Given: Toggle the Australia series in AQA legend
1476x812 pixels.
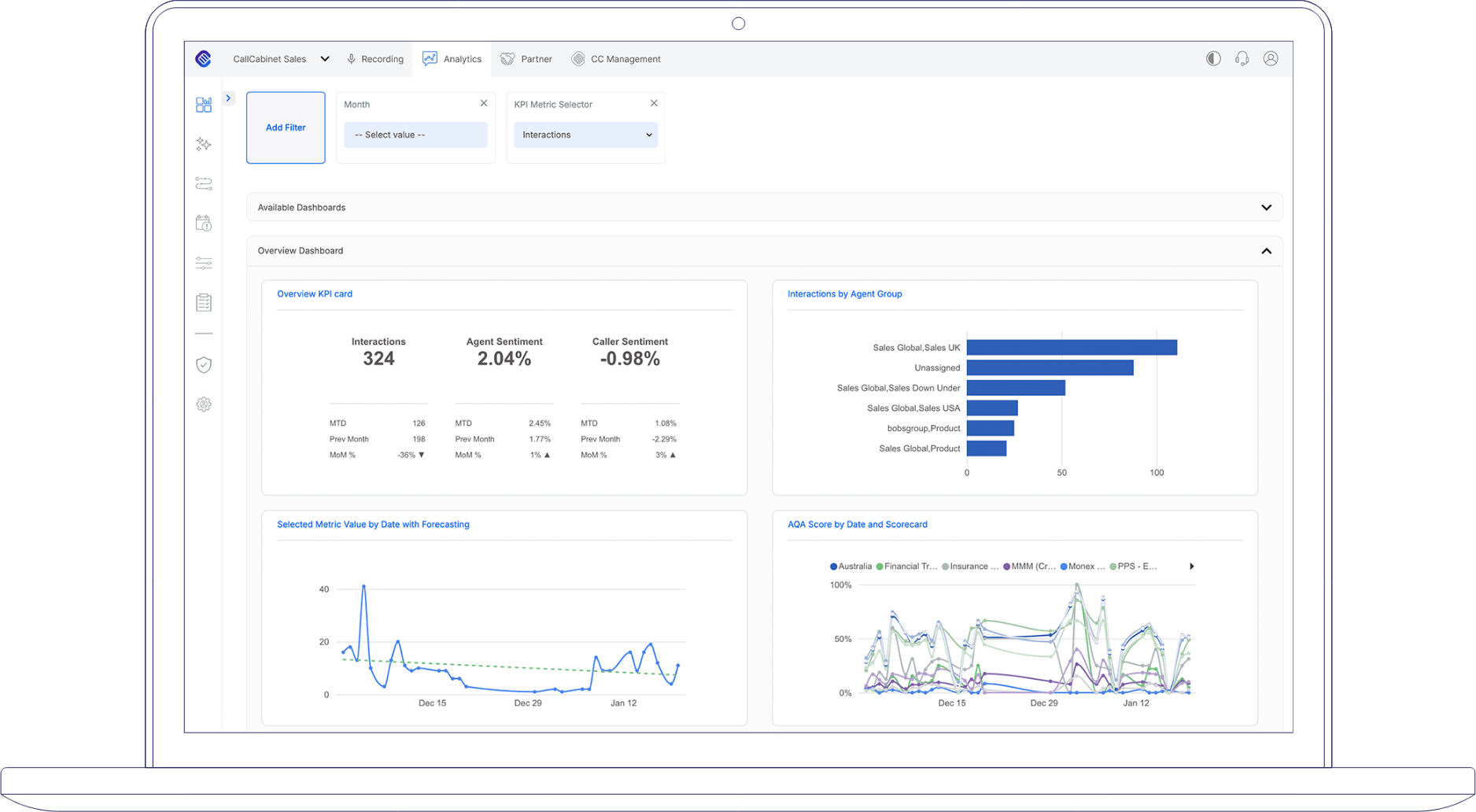Looking at the screenshot, I should pos(851,566).
